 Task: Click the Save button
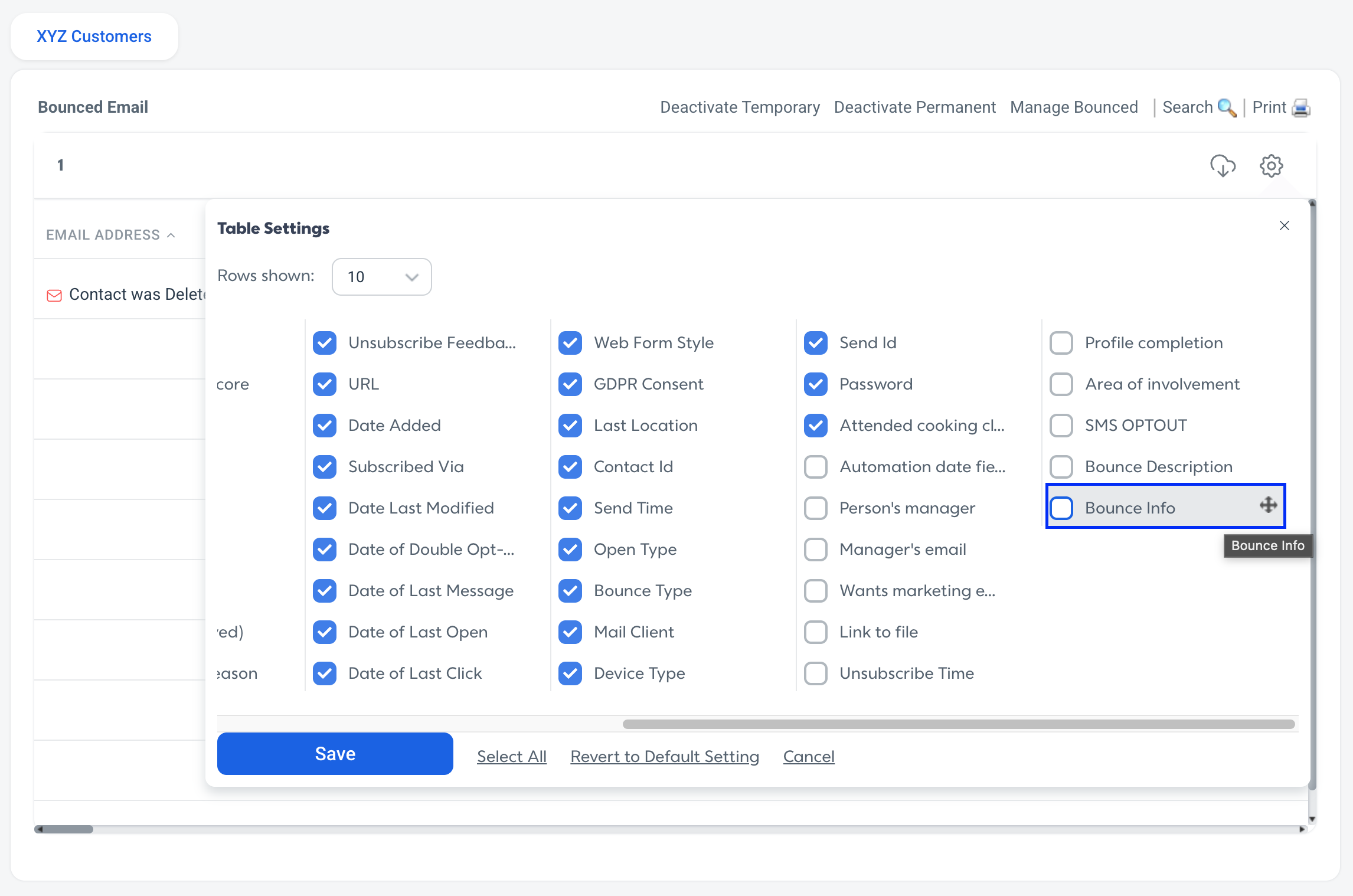pos(335,754)
